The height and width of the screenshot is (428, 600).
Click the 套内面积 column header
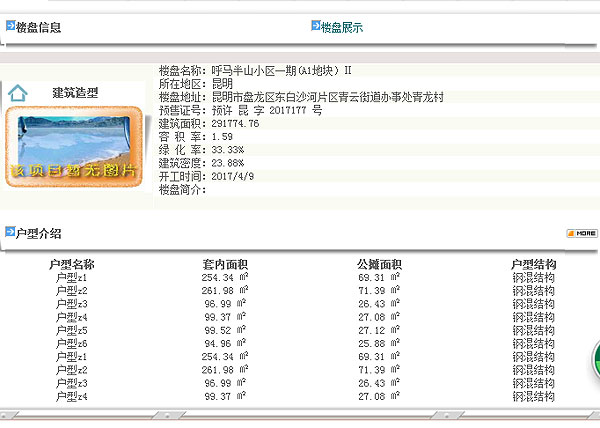pos(225,264)
